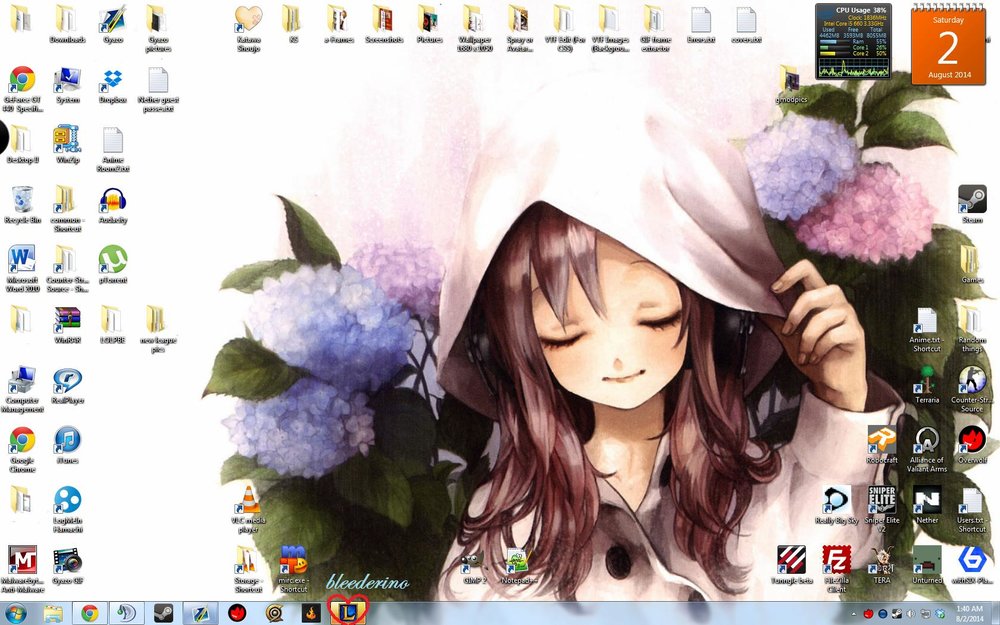
Task: Launch VLC media player shortcut
Action: coord(248,510)
